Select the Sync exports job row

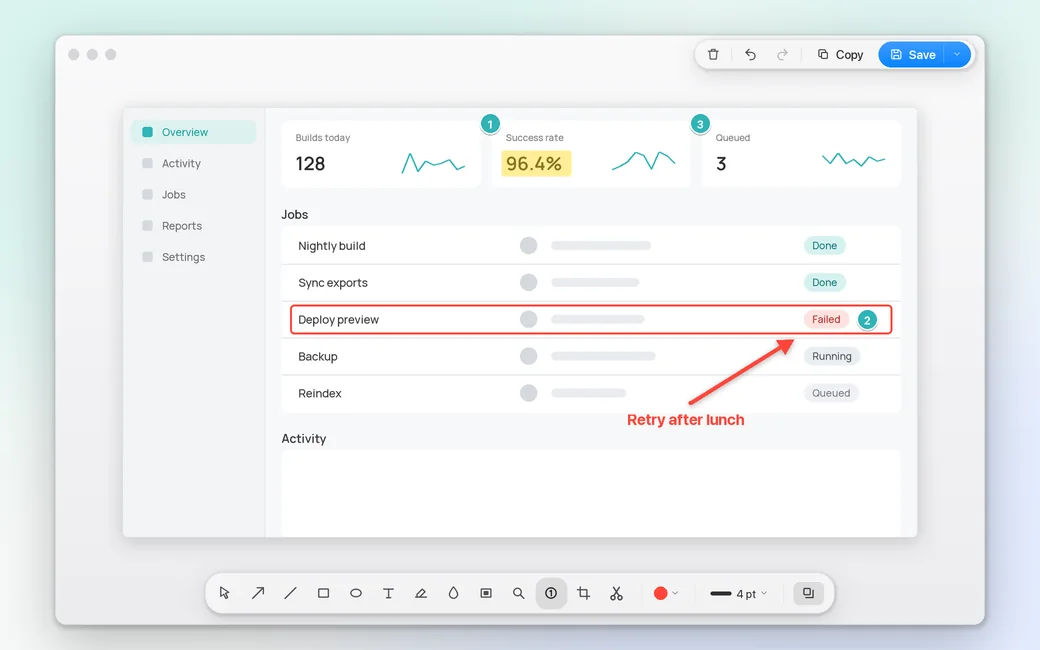click(x=590, y=283)
